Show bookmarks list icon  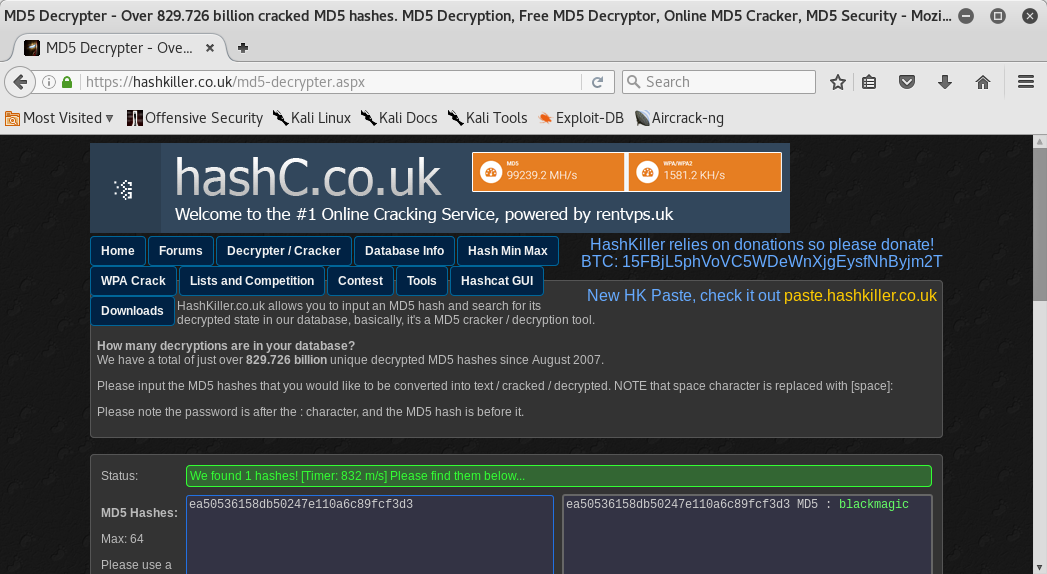point(870,82)
